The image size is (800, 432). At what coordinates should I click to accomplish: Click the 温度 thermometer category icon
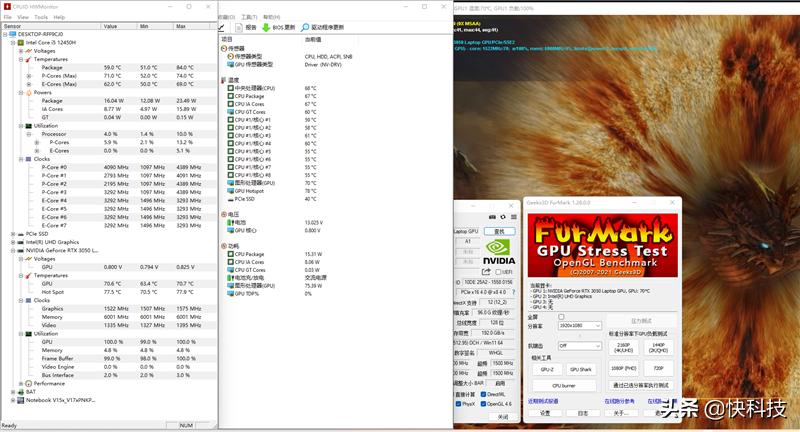(x=224, y=80)
